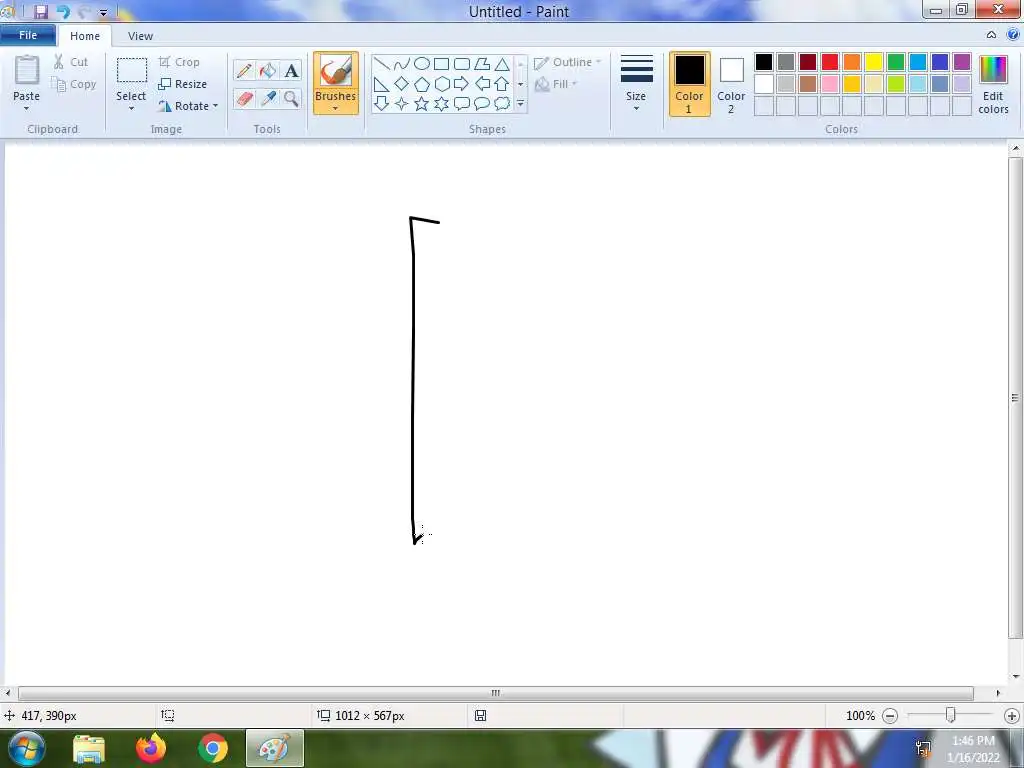Choose the Polygon shape
The height and width of the screenshot is (768, 1024).
pyautogui.click(x=482, y=64)
